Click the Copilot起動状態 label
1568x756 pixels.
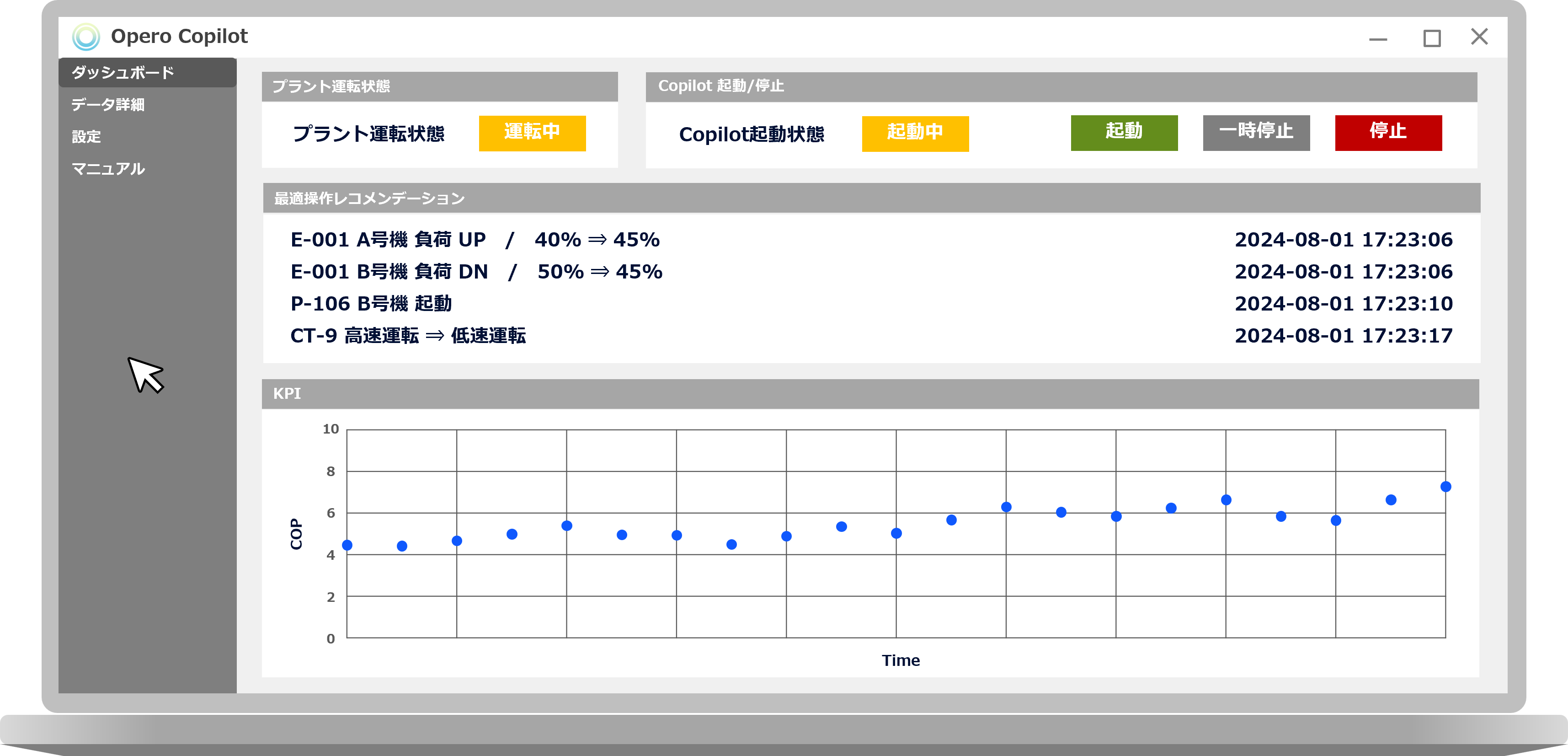[751, 134]
